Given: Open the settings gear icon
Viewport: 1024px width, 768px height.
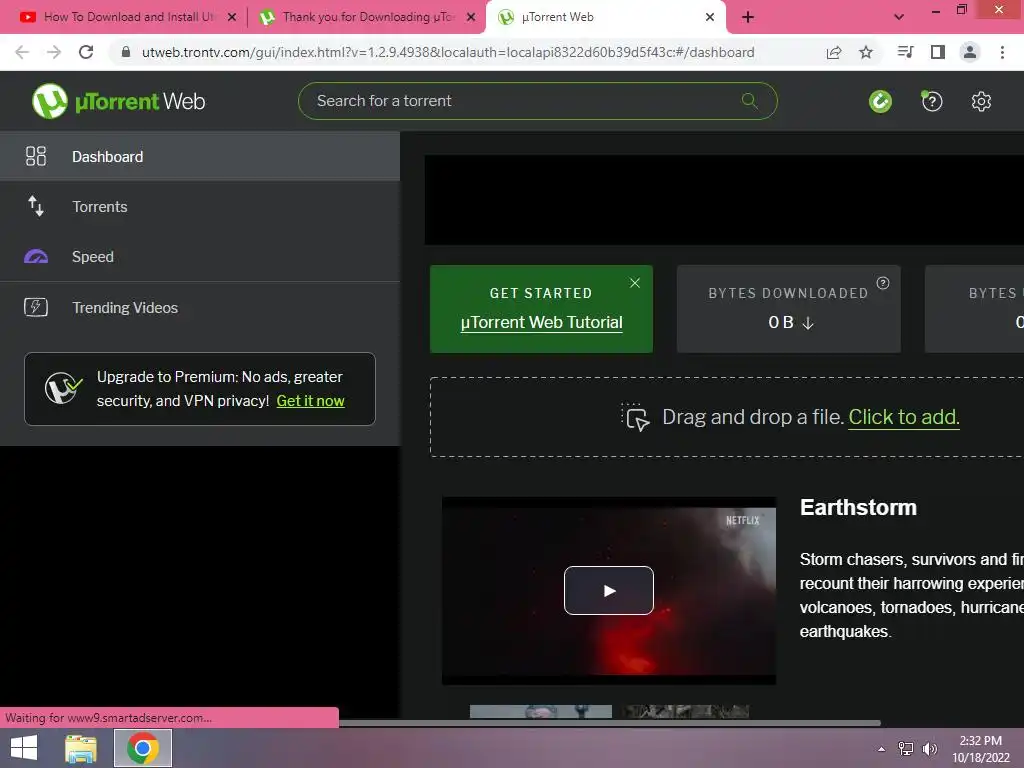Looking at the screenshot, I should click(981, 101).
